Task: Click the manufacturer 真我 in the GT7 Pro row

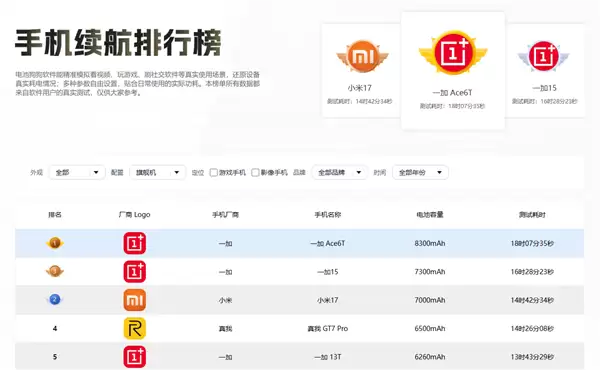Action: tap(225, 329)
